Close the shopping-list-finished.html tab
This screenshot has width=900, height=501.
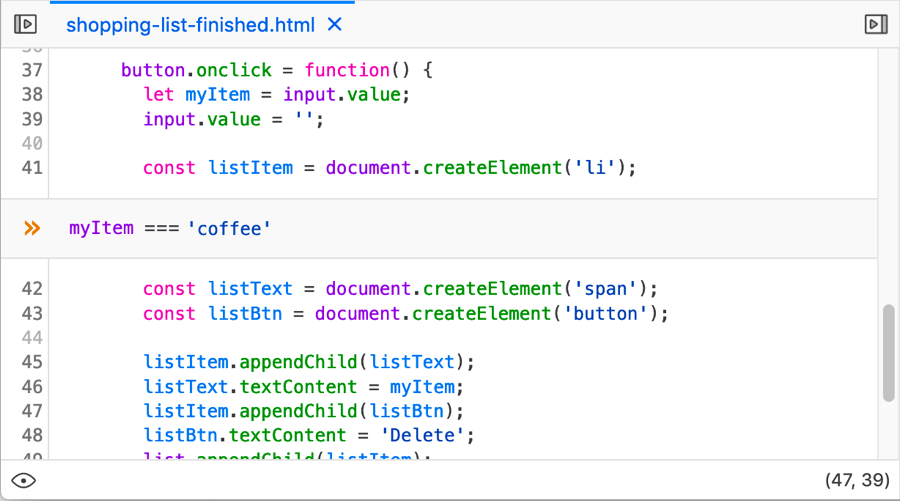pos(335,24)
